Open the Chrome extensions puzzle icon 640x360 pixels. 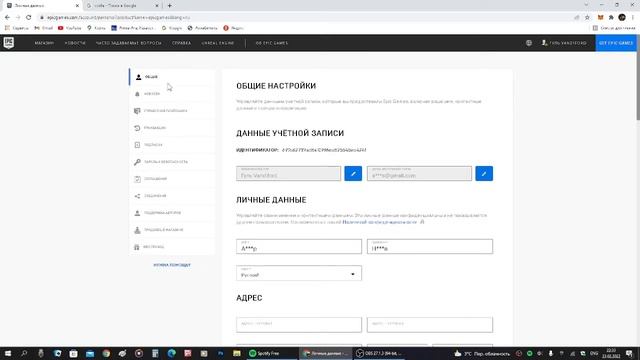coord(611,18)
